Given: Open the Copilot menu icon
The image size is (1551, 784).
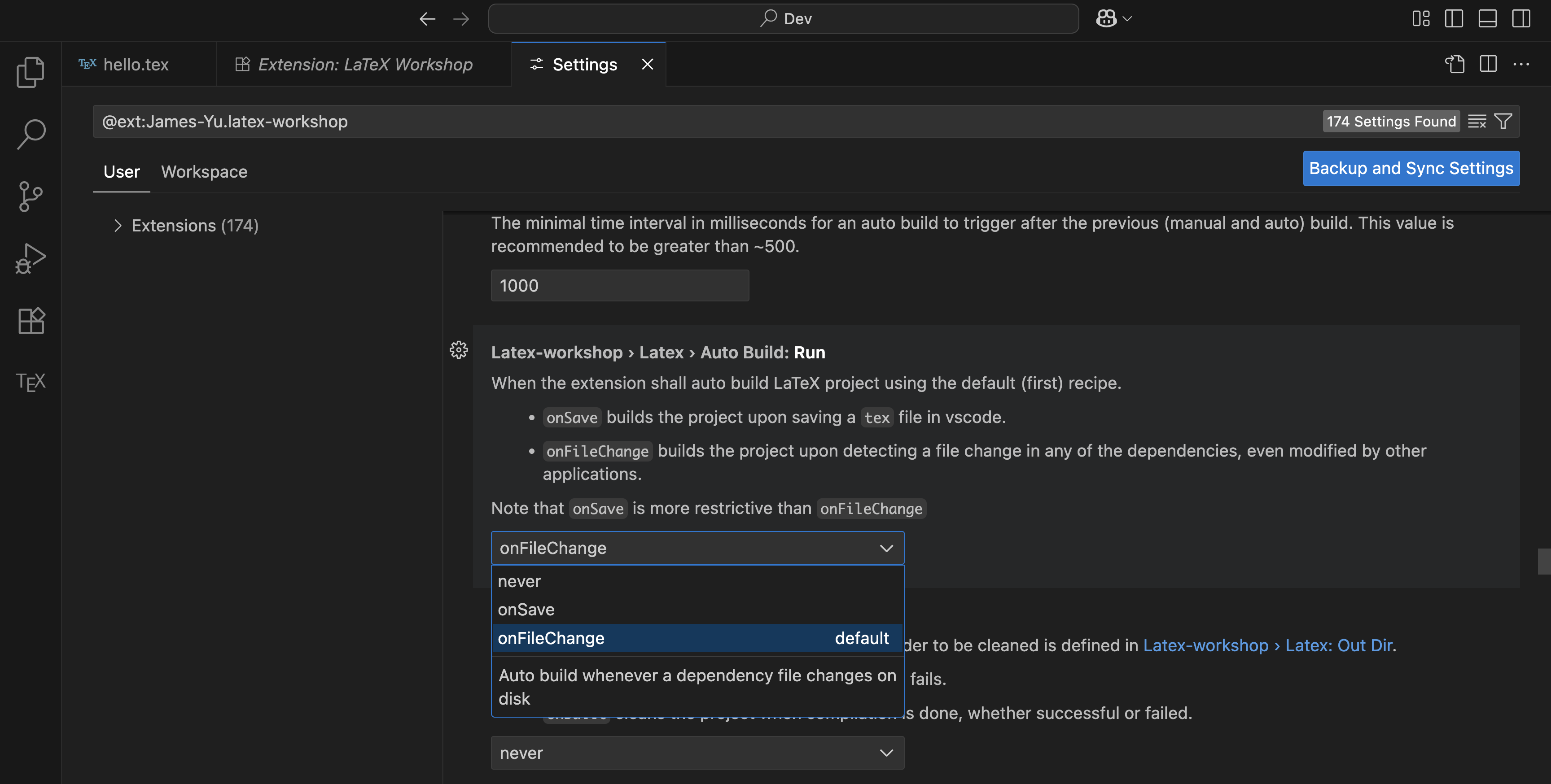Looking at the screenshot, I should (x=1106, y=19).
